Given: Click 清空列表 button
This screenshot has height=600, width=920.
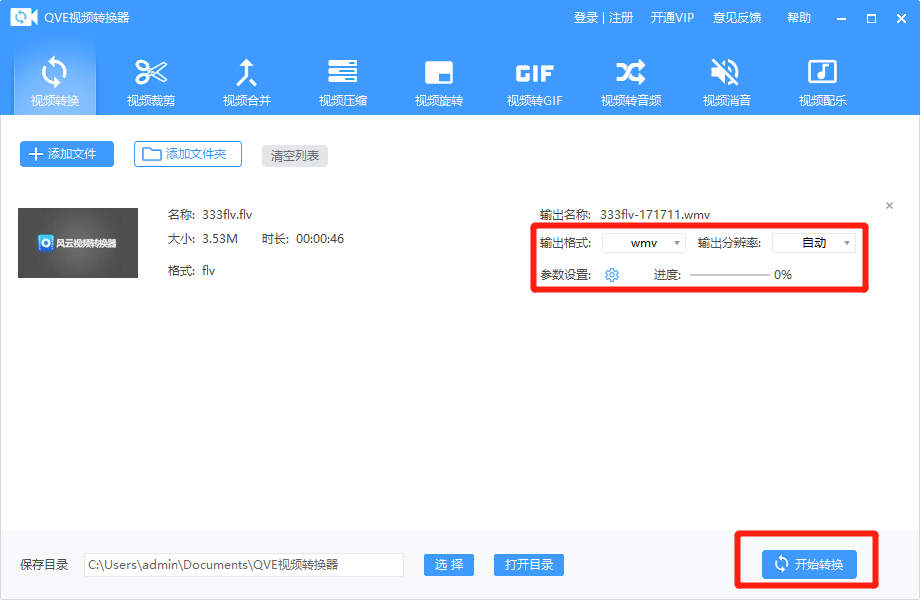Looking at the screenshot, I should 295,156.
